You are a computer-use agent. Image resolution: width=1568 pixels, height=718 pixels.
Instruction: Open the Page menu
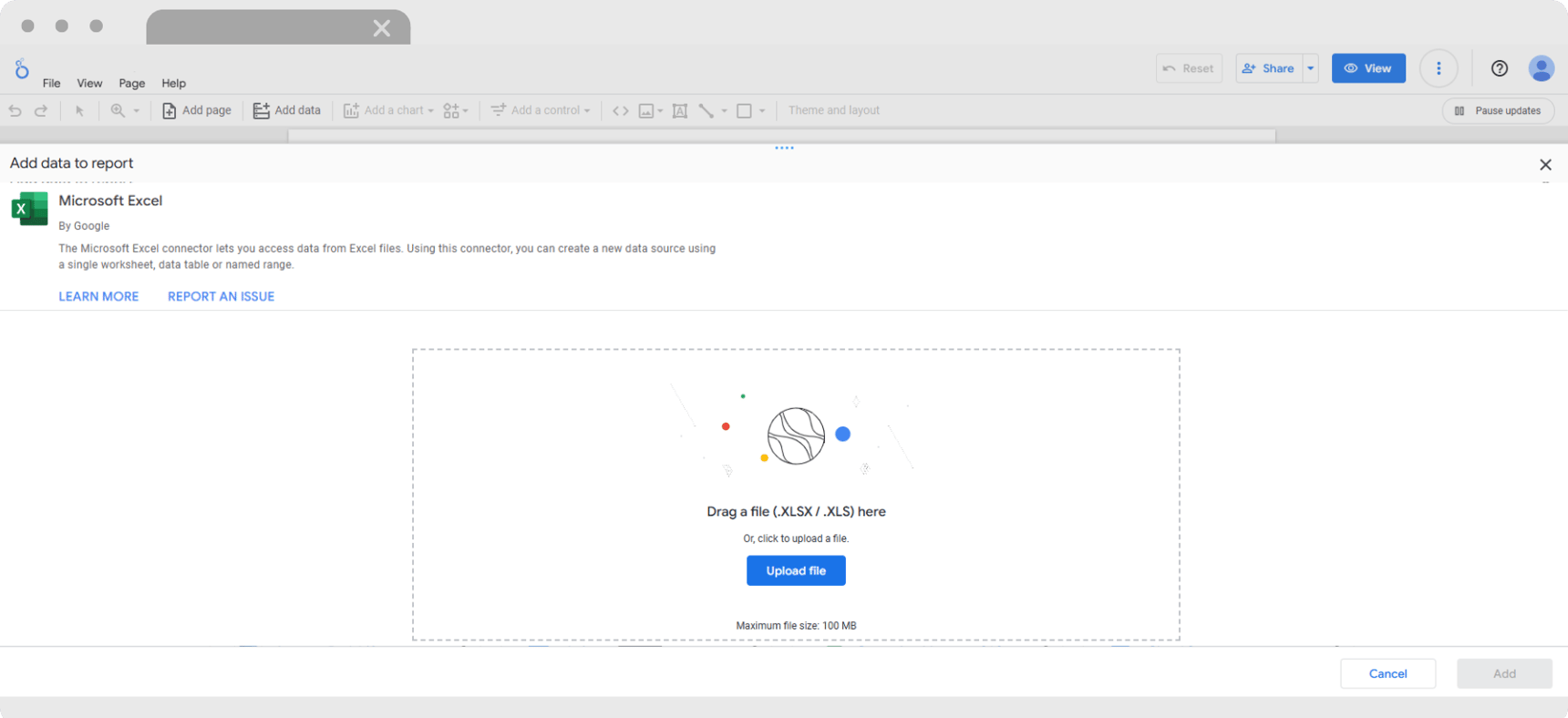[131, 83]
